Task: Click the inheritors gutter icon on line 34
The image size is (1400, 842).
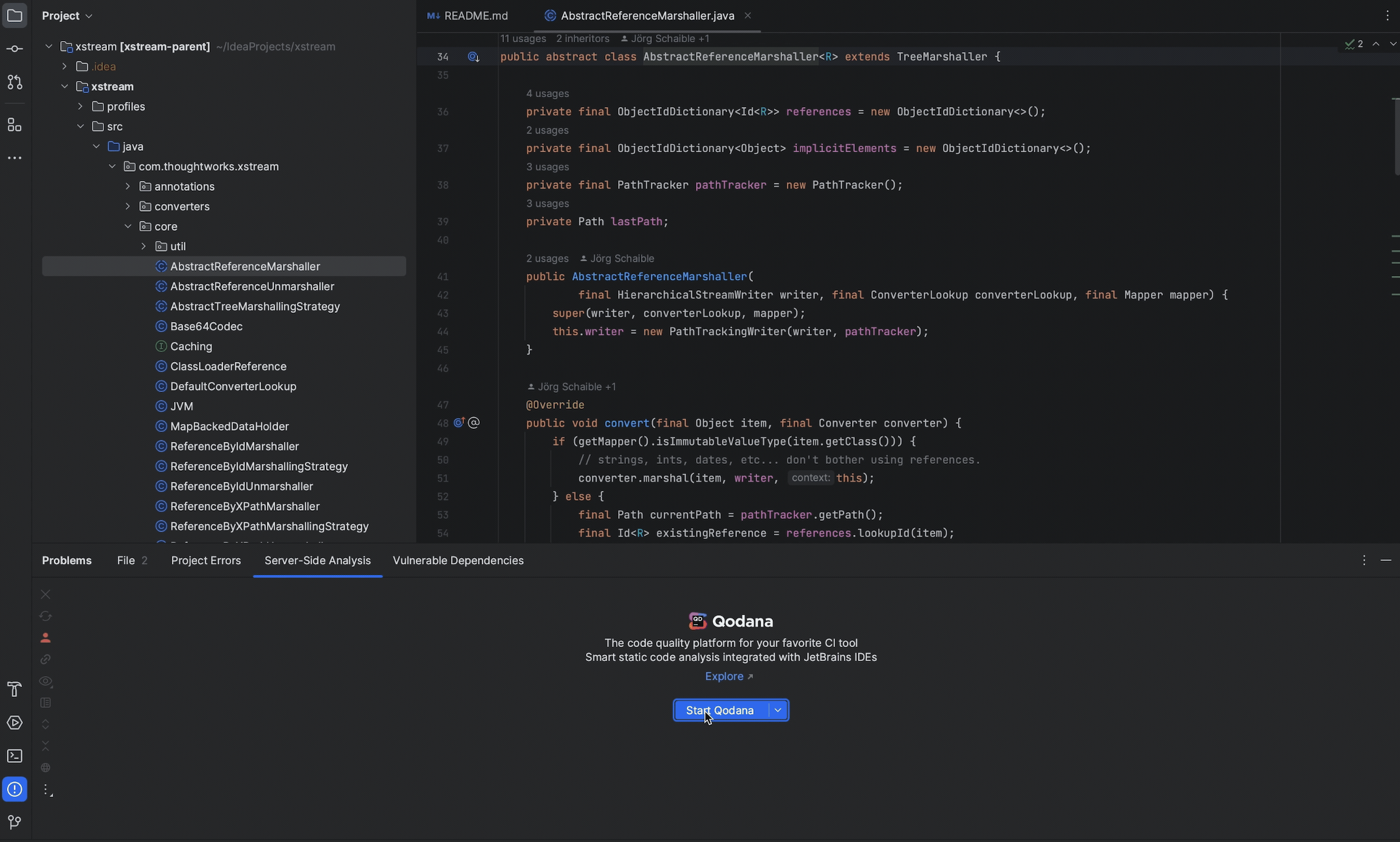Action: (x=473, y=57)
